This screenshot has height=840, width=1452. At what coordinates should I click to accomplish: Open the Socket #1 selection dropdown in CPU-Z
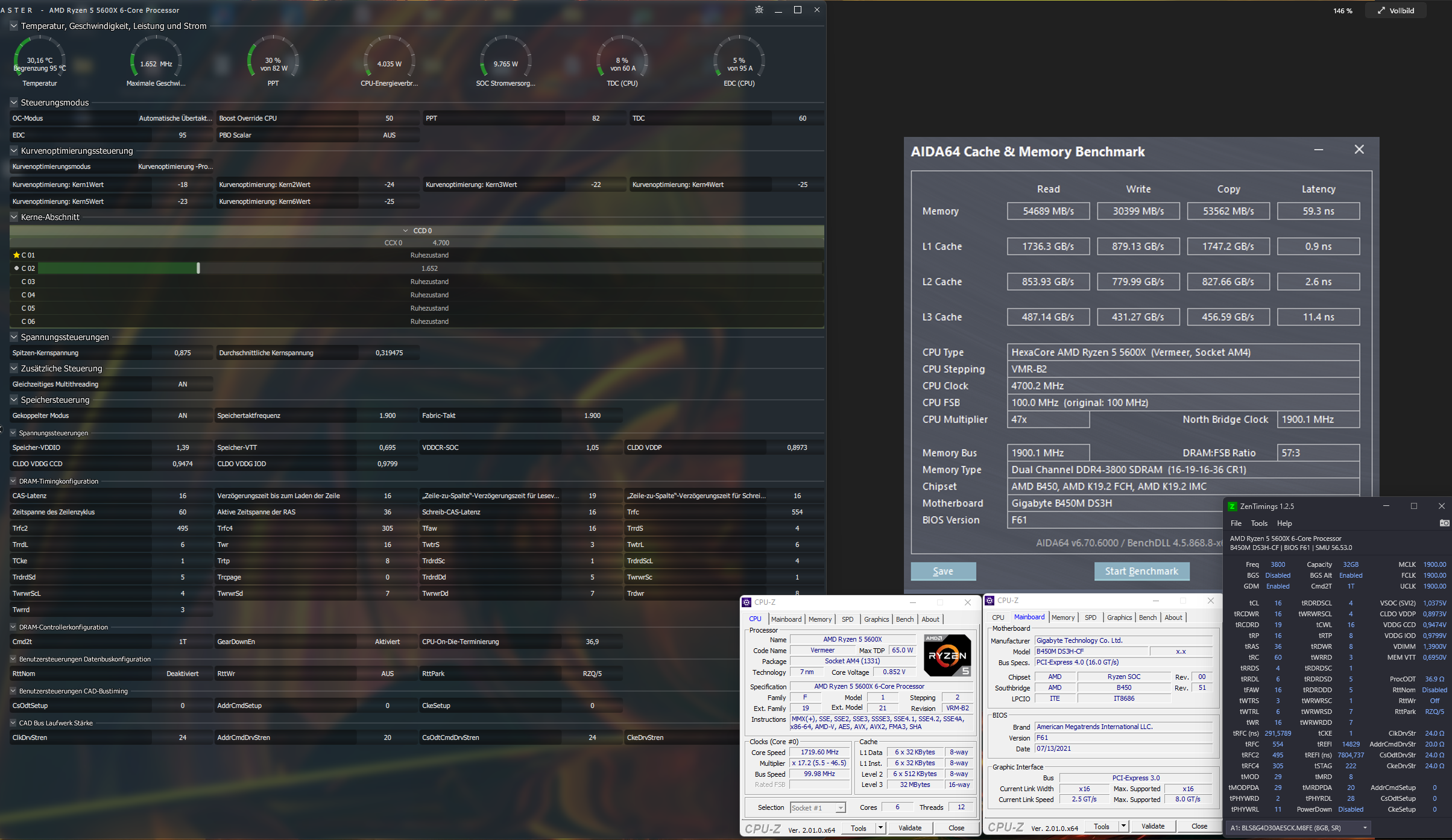pyautogui.click(x=818, y=808)
